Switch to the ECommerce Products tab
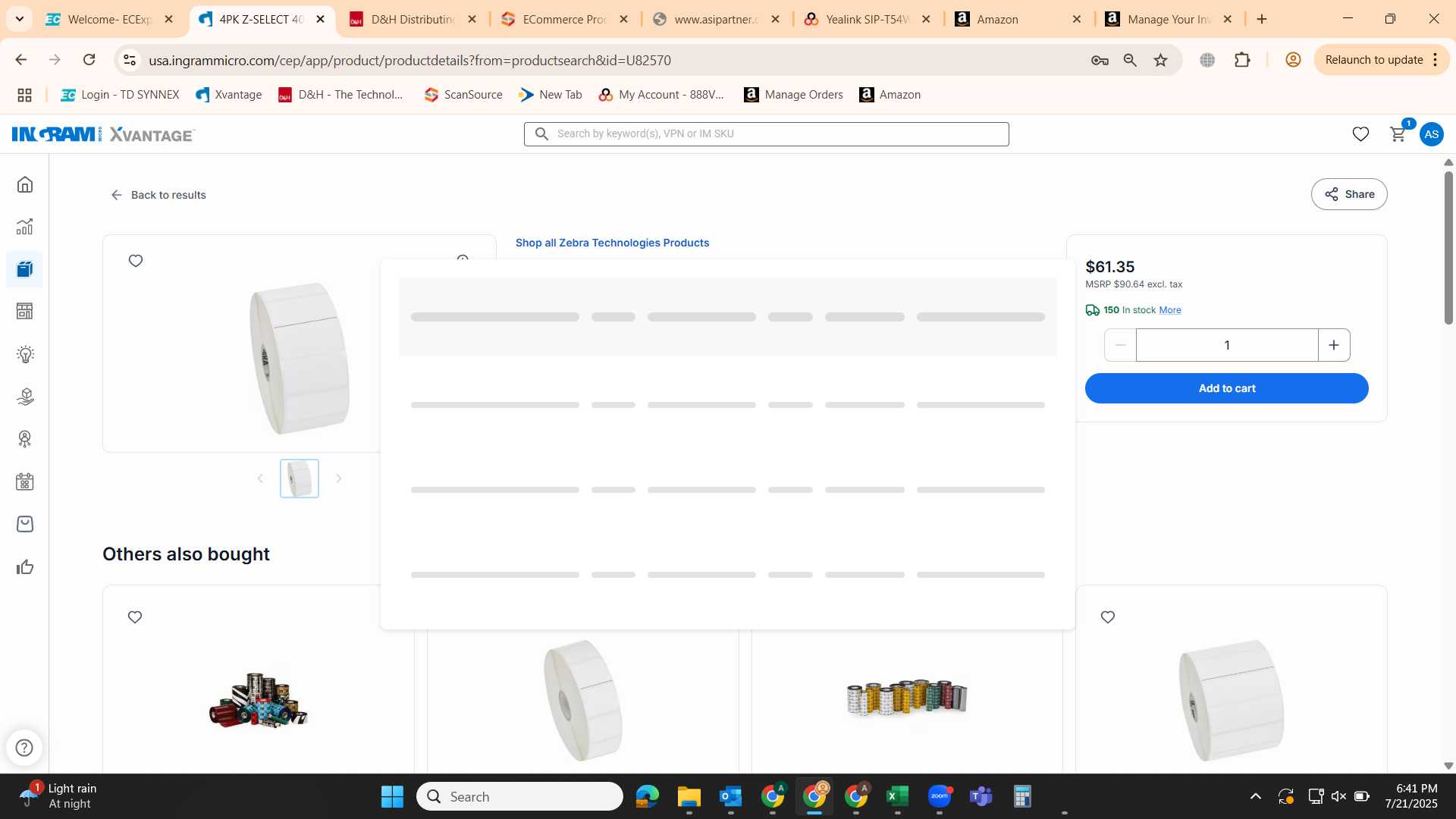The image size is (1456, 819). [x=565, y=20]
